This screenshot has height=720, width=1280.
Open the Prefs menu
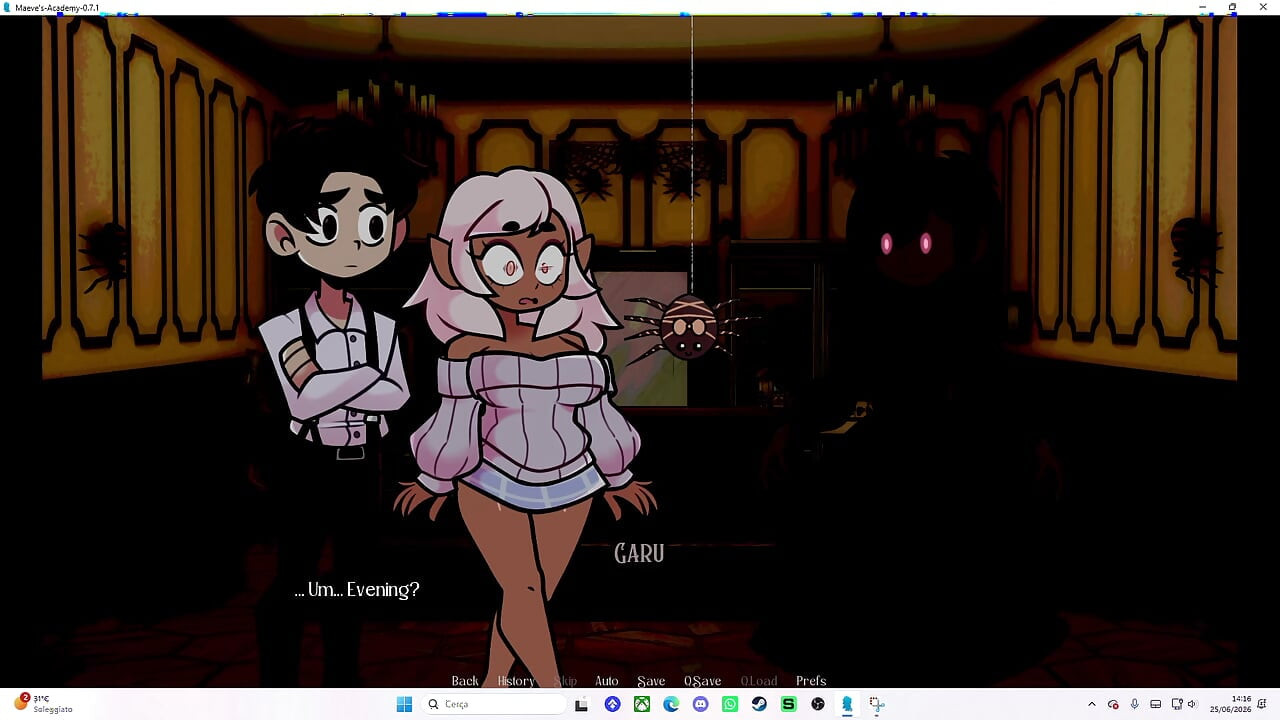click(811, 681)
